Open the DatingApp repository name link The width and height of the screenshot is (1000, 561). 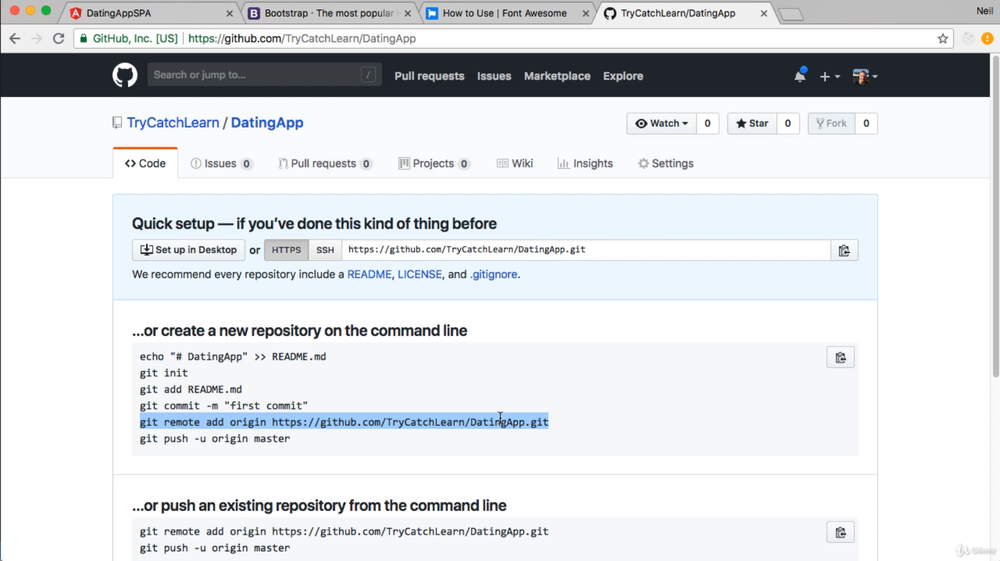[x=267, y=122]
